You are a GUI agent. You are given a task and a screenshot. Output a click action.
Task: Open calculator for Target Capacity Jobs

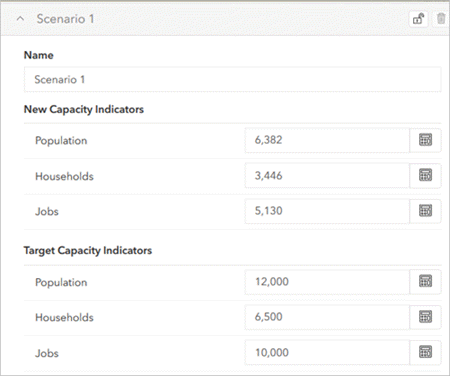(425, 353)
